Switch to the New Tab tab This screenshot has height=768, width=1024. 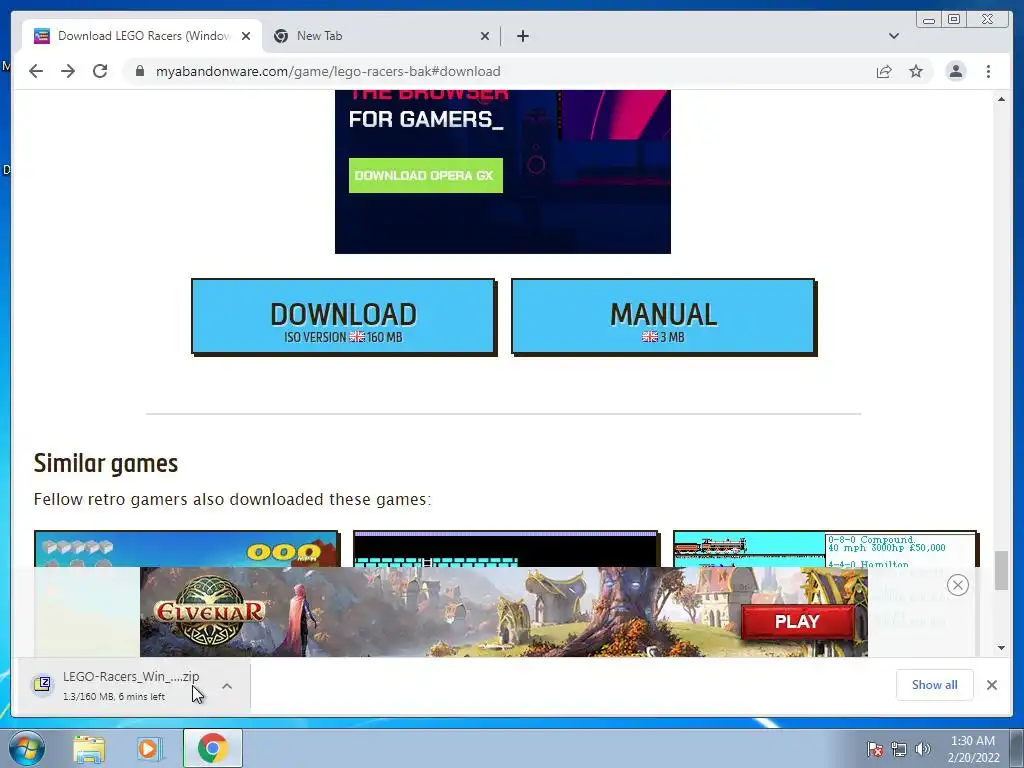point(381,36)
